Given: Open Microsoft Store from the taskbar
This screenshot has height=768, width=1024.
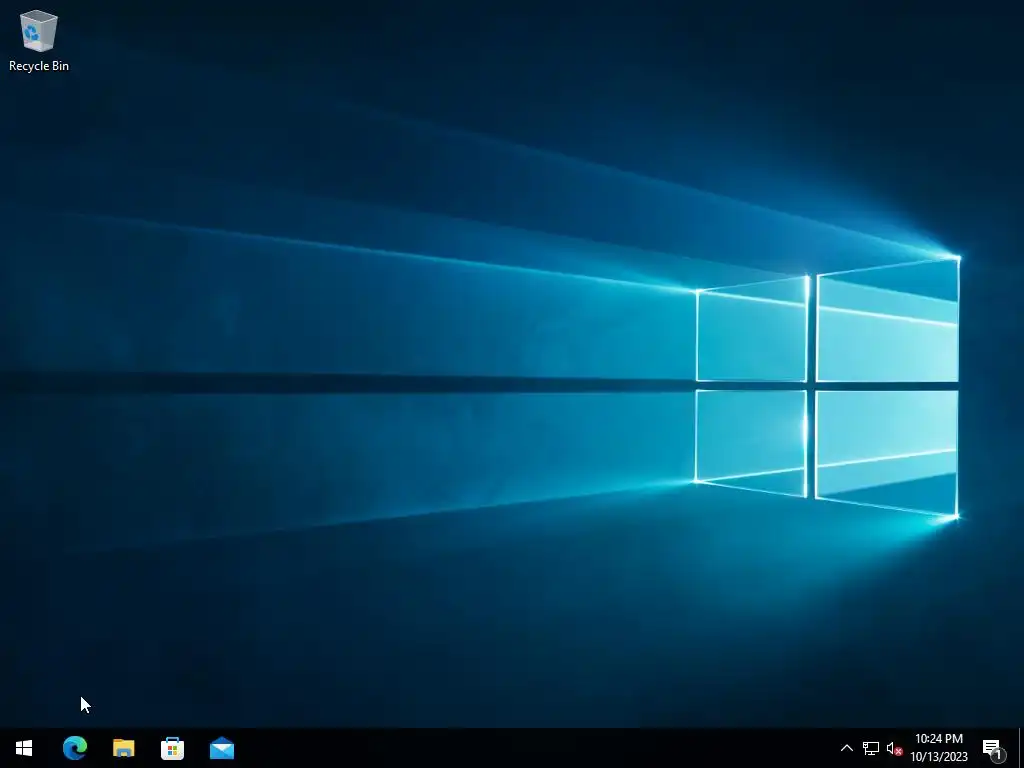Looking at the screenshot, I should pyautogui.click(x=172, y=748).
